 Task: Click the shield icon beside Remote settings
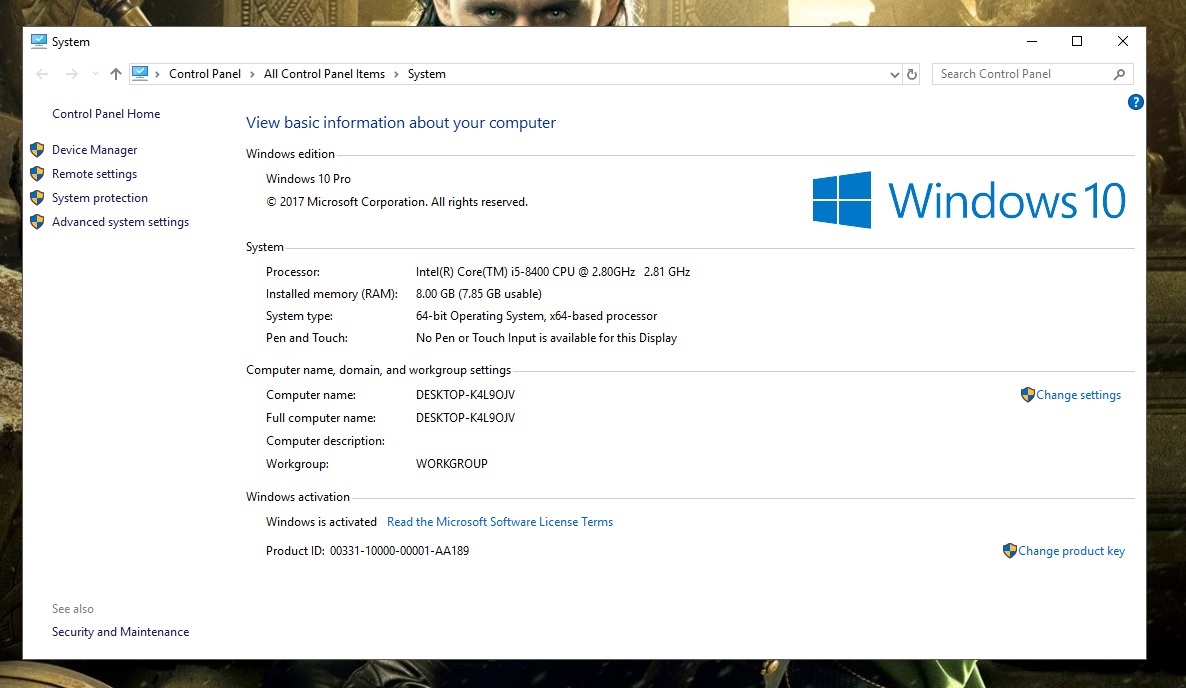[37, 174]
